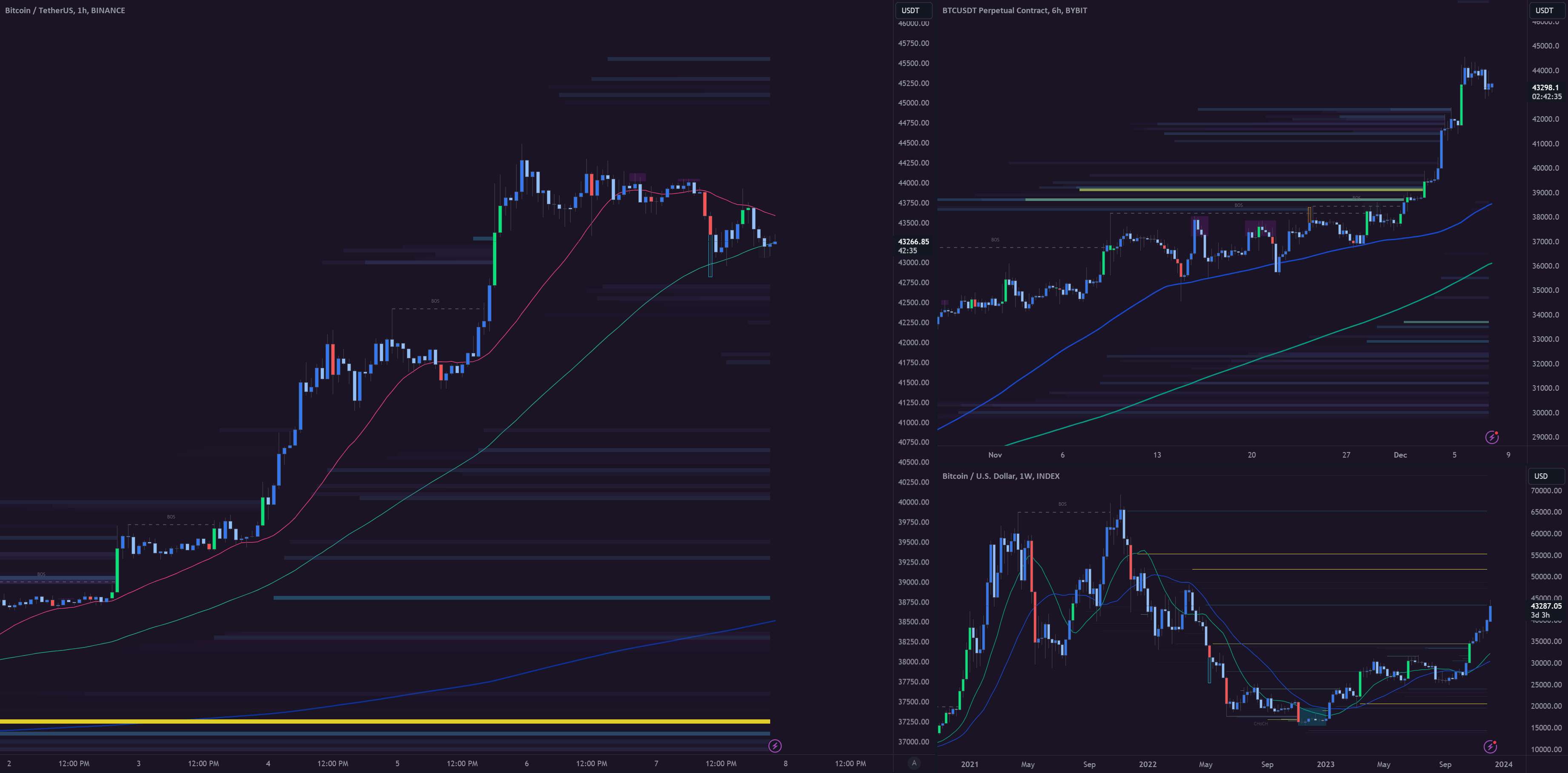Click the 38000.0 price axis label on the 6h chart
The height and width of the screenshot is (773, 1568).
(x=1545, y=217)
